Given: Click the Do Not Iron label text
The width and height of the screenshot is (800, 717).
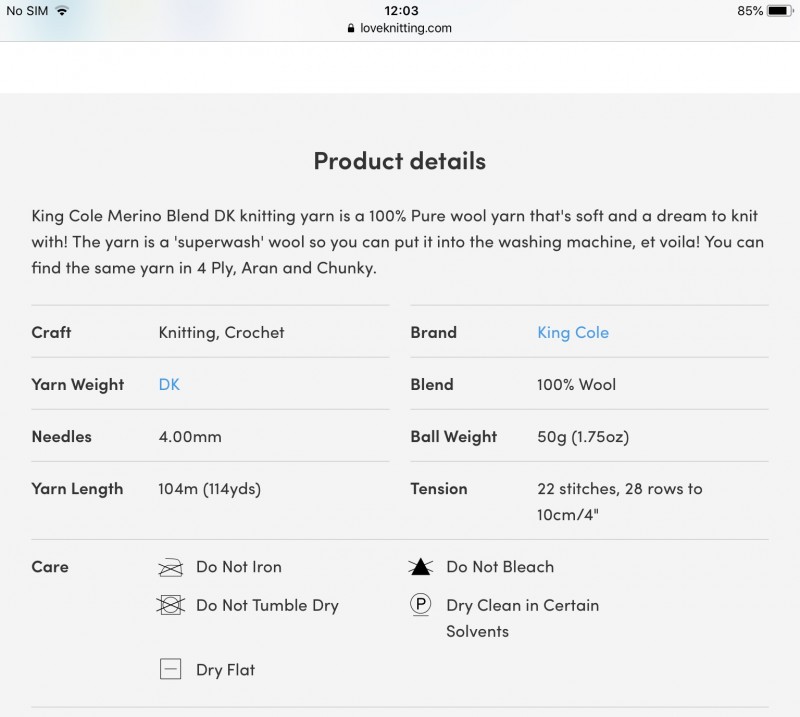Looking at the screenshot, I should coord(239,567).
